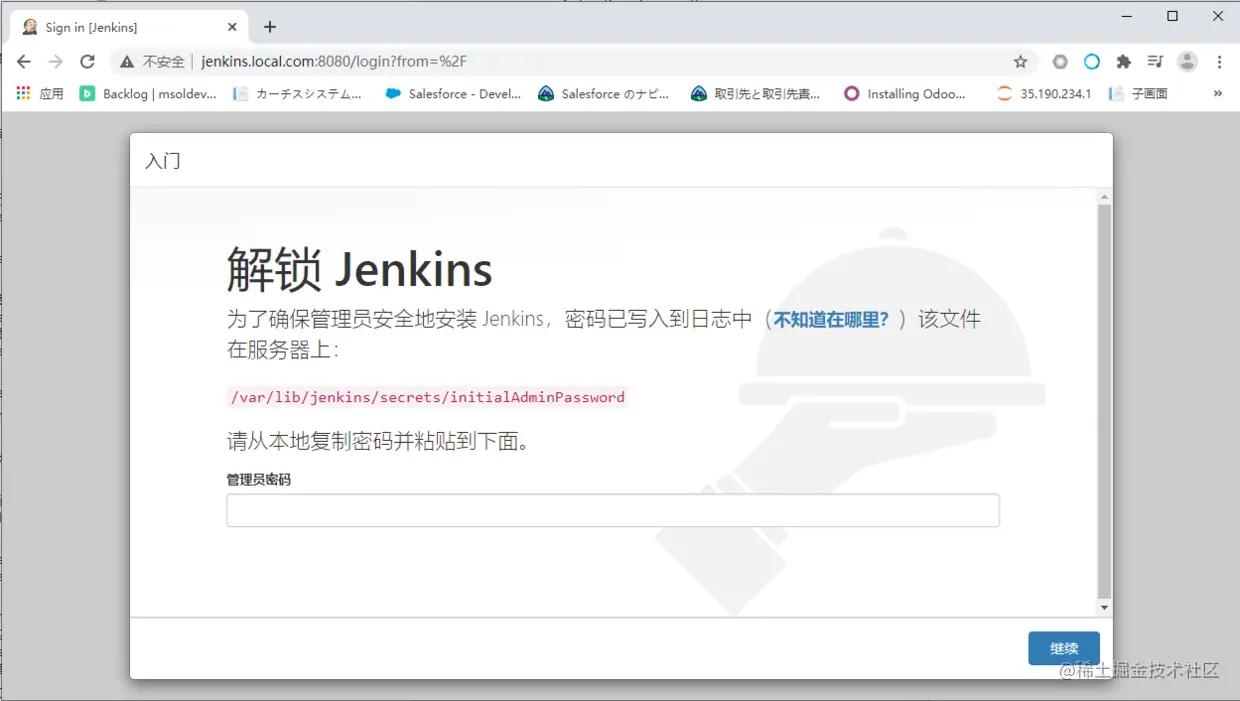The width and height of the screenshot is (1240, 701).
Task: Minimize the Chrome window
Action: (x=1126, y=16)
